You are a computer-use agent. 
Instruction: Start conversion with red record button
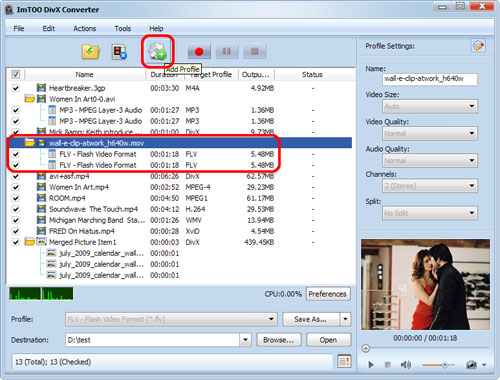pyautogui.click(x=199, y=52)
